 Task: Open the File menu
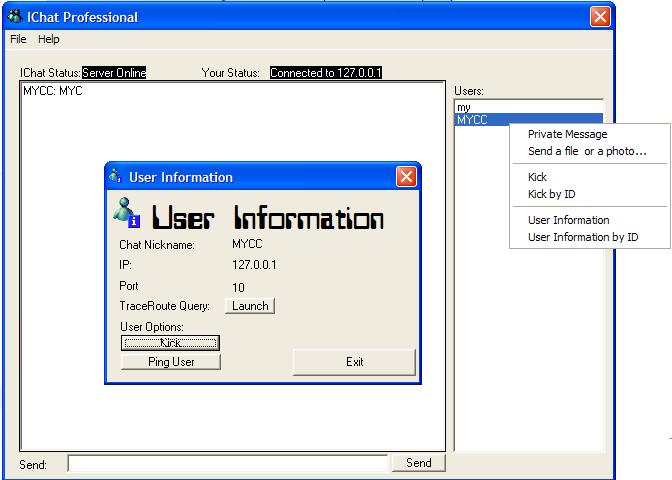point(18,39)
